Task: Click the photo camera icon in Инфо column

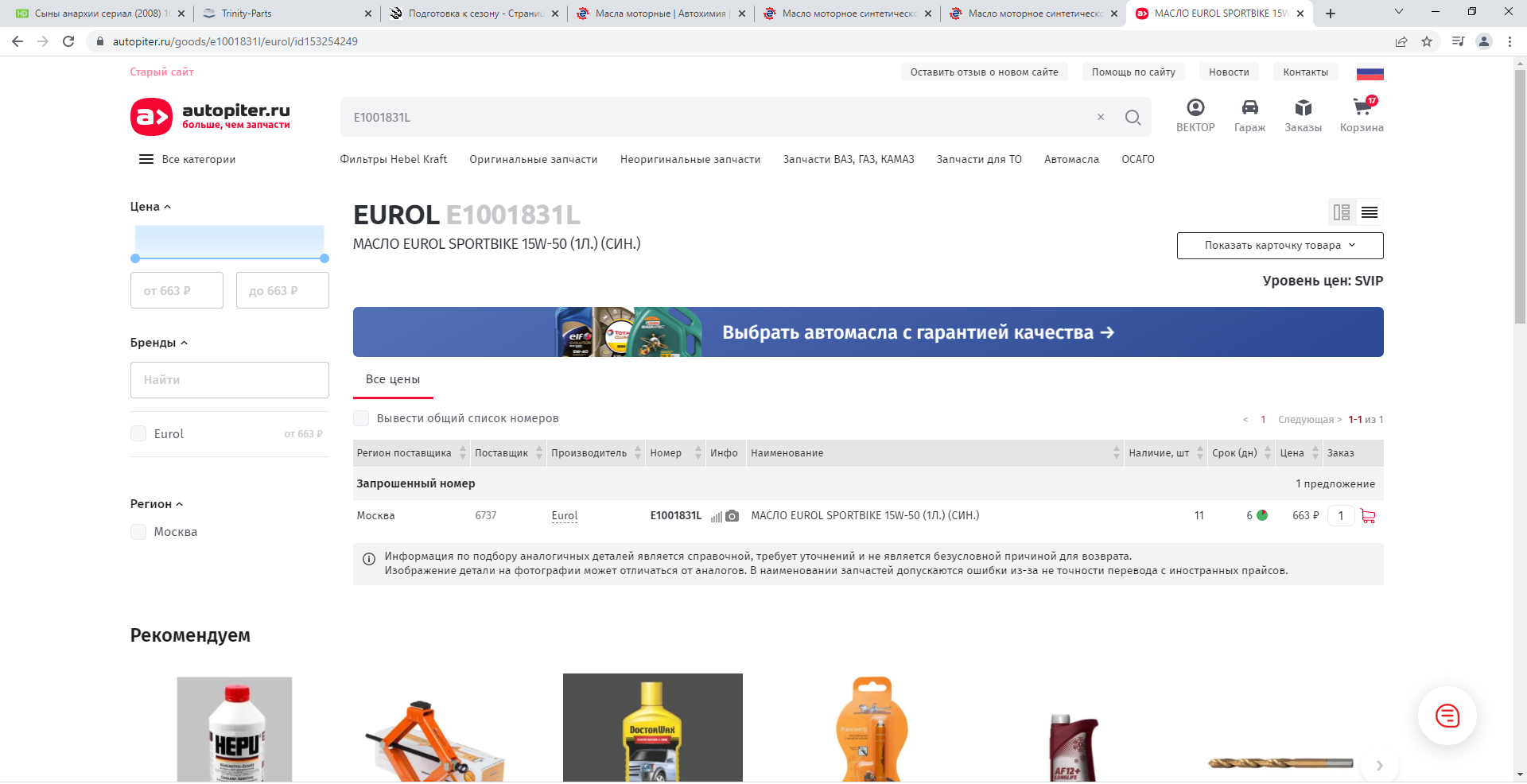Action: pyautogui.click(x=732, y=516)
